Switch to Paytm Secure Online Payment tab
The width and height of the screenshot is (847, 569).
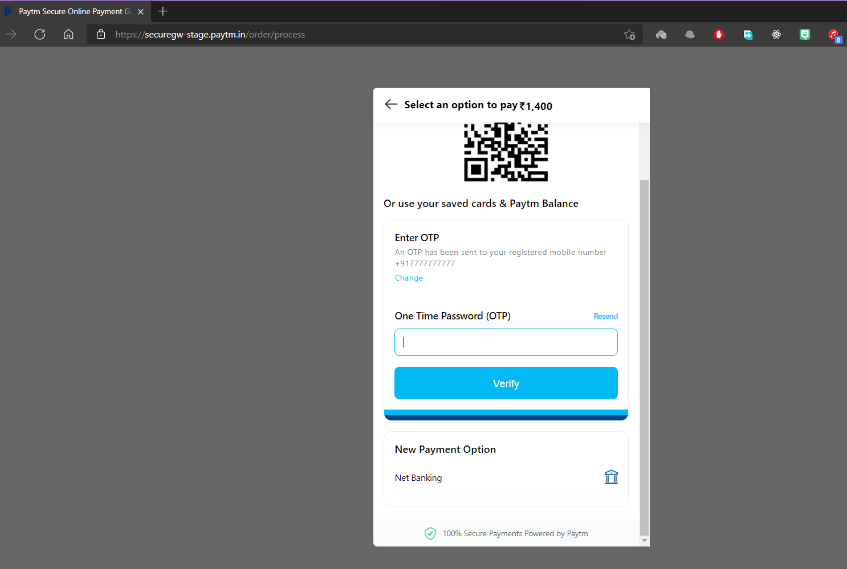pos(75,11)
